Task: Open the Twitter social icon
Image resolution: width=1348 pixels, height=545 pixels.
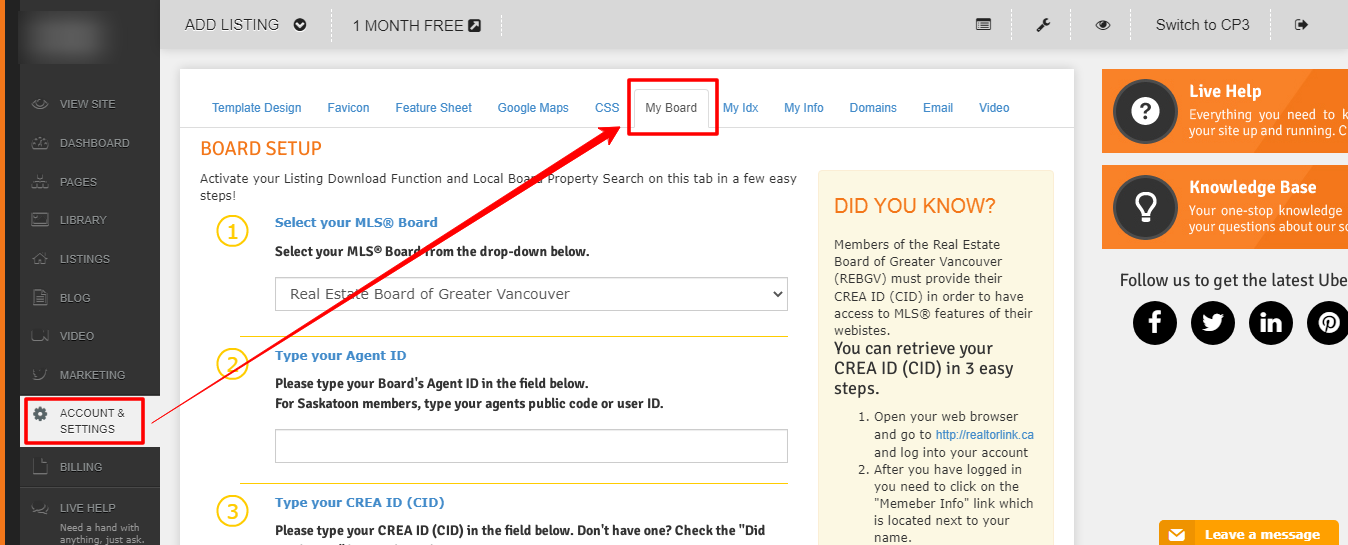Action: (x=1213, y=323)
